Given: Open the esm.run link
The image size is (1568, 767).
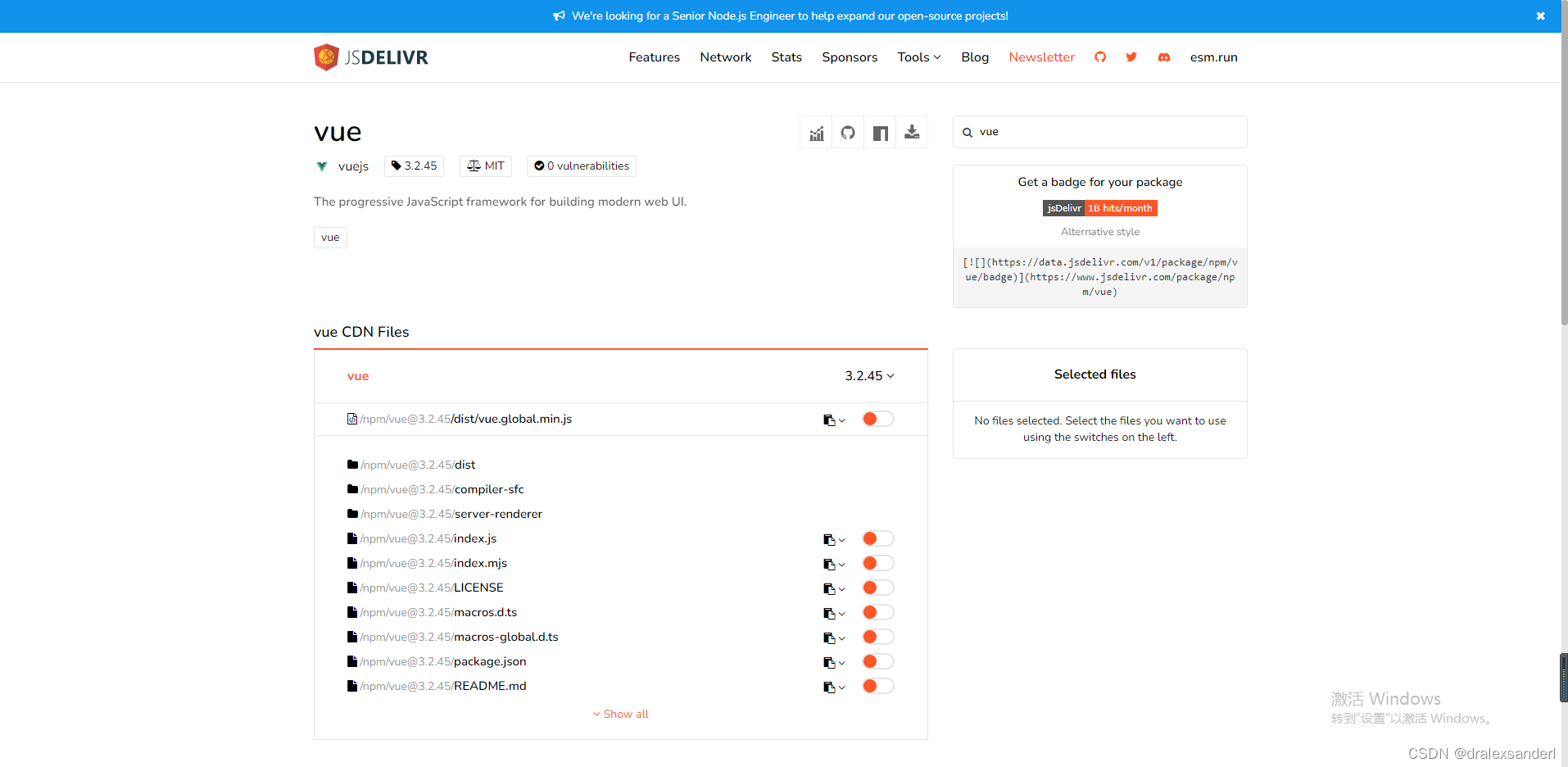Looking at the screenshot, I should tap(1213, 57).
